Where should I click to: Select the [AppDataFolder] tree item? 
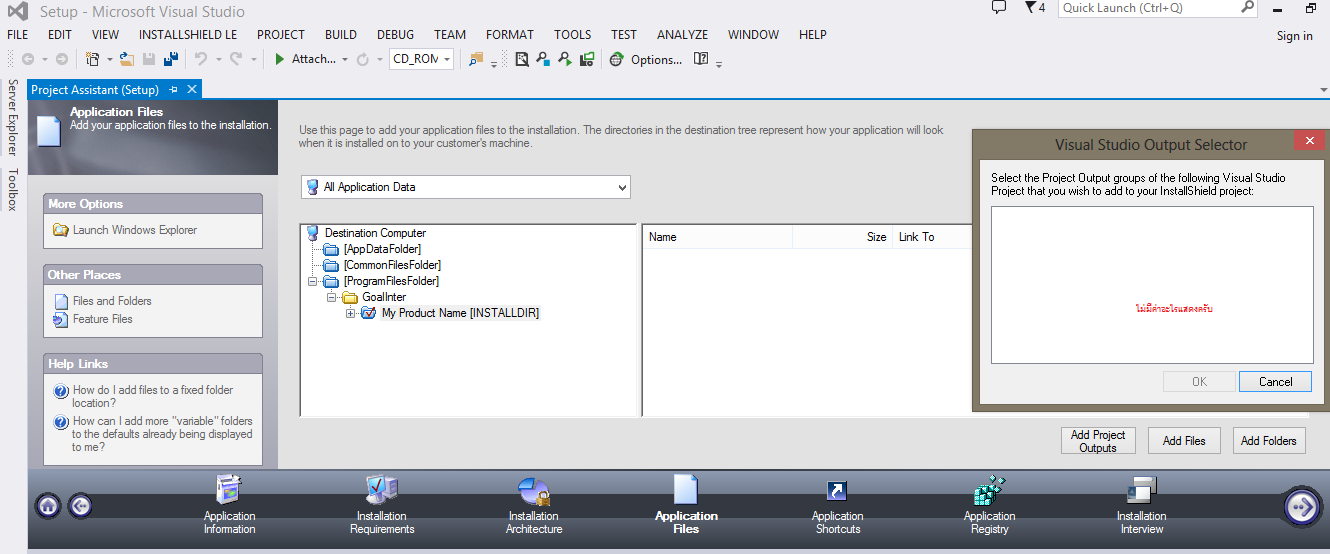382,249
